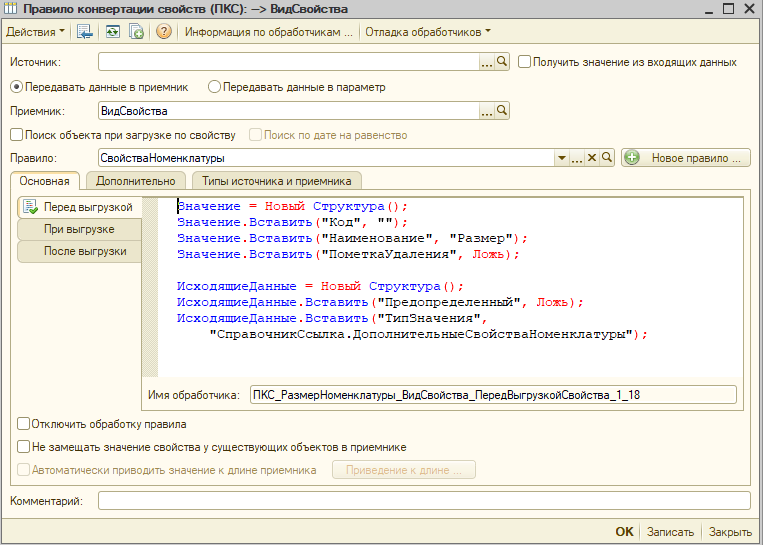Maximize the ПКС rule window
Image resolution: width=763 pixels, height=545 pixels.
coord(728,9)
